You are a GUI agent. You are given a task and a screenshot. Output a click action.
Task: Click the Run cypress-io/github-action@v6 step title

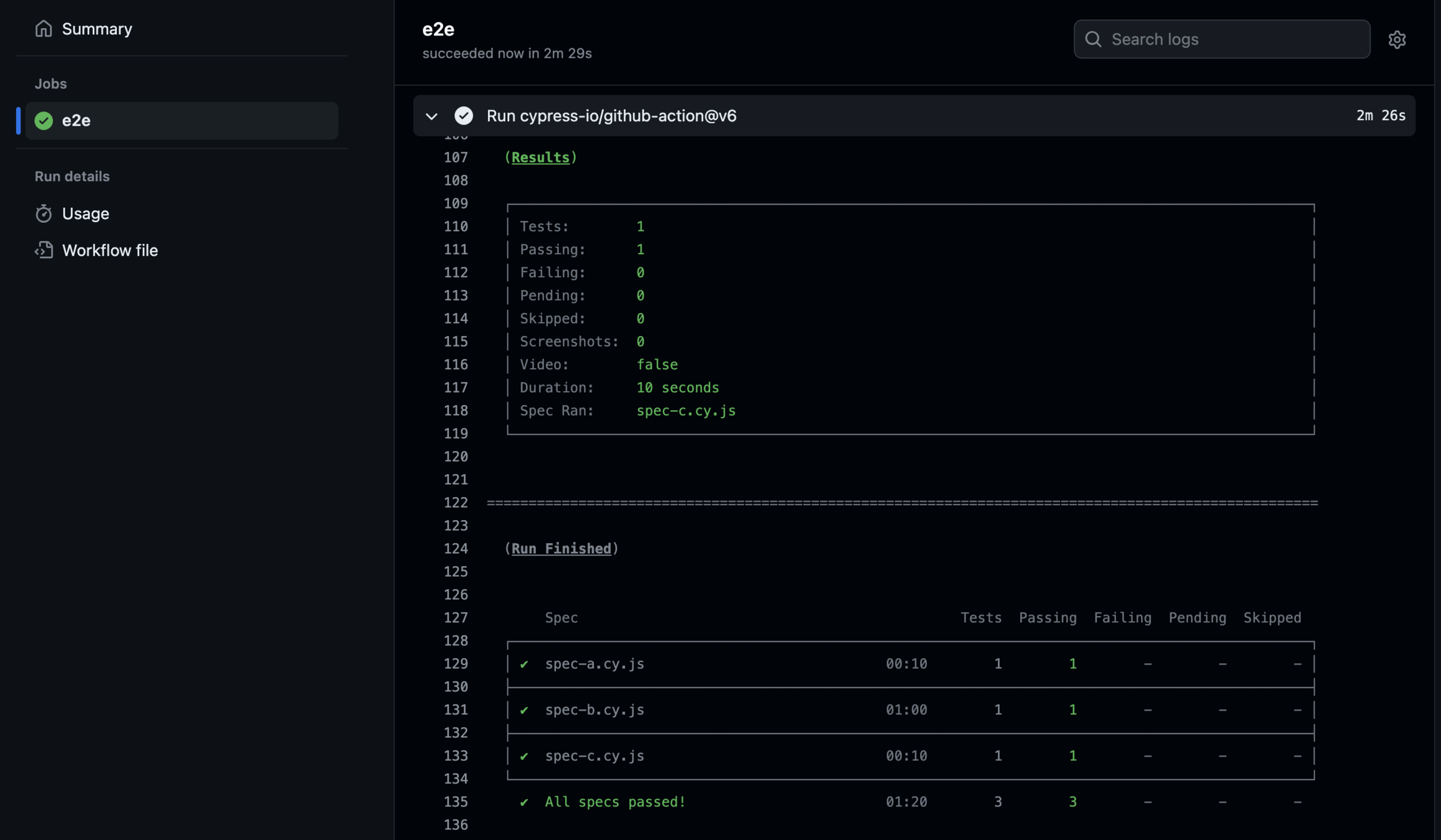[611, 116]
